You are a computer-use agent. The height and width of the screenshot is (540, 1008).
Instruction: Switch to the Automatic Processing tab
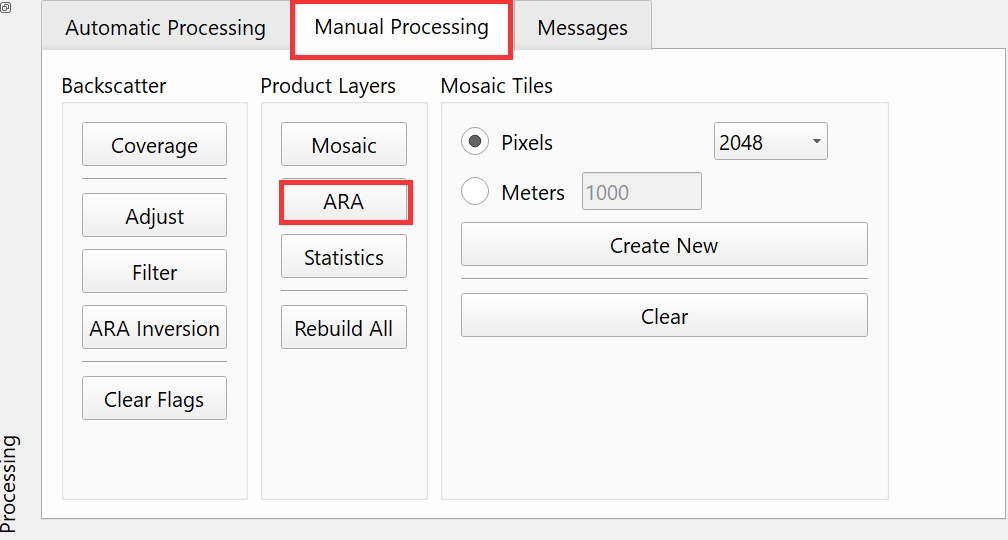click(x=166, y=28)
